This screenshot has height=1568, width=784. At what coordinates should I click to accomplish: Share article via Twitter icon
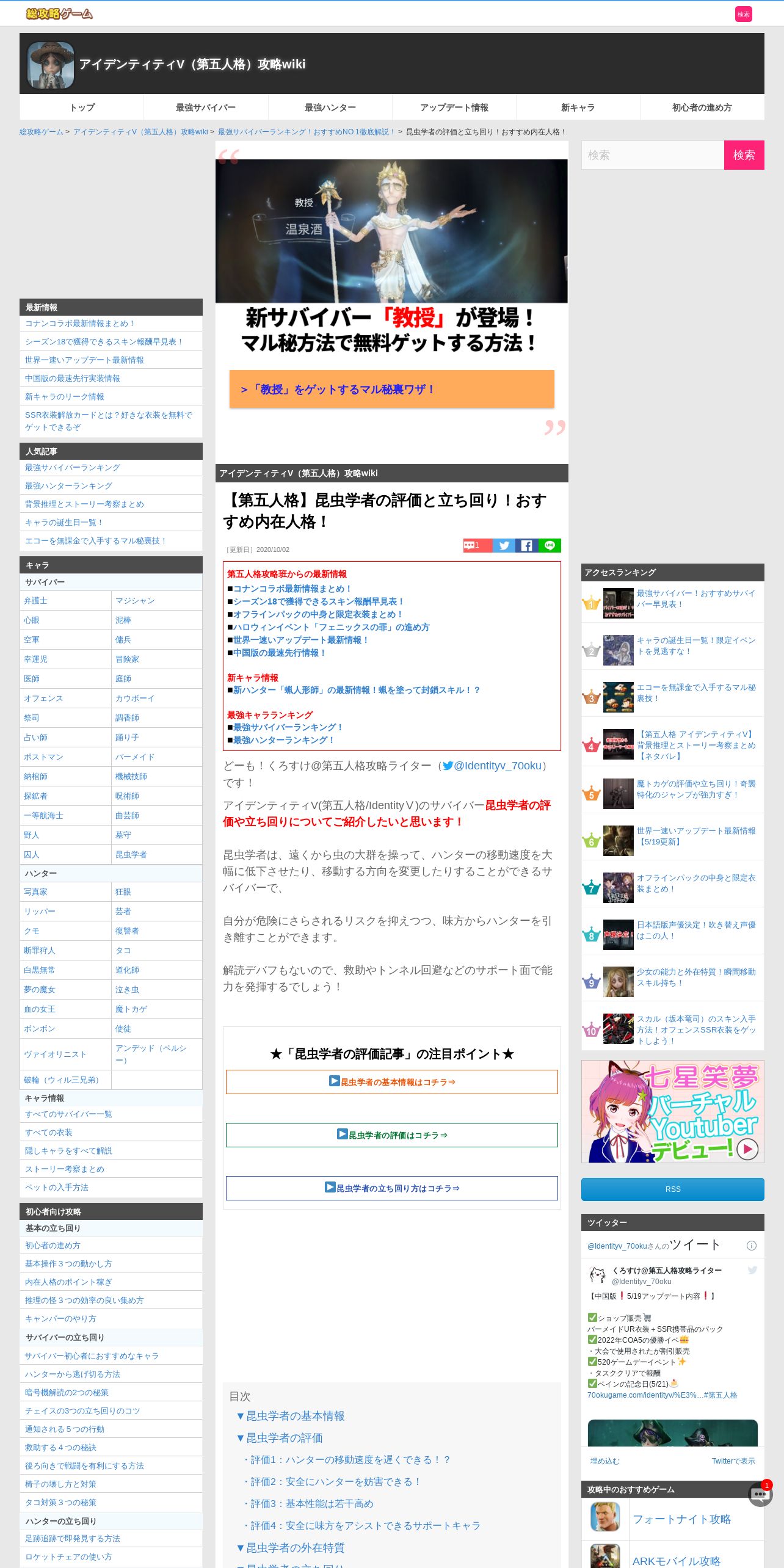point(504,545)
